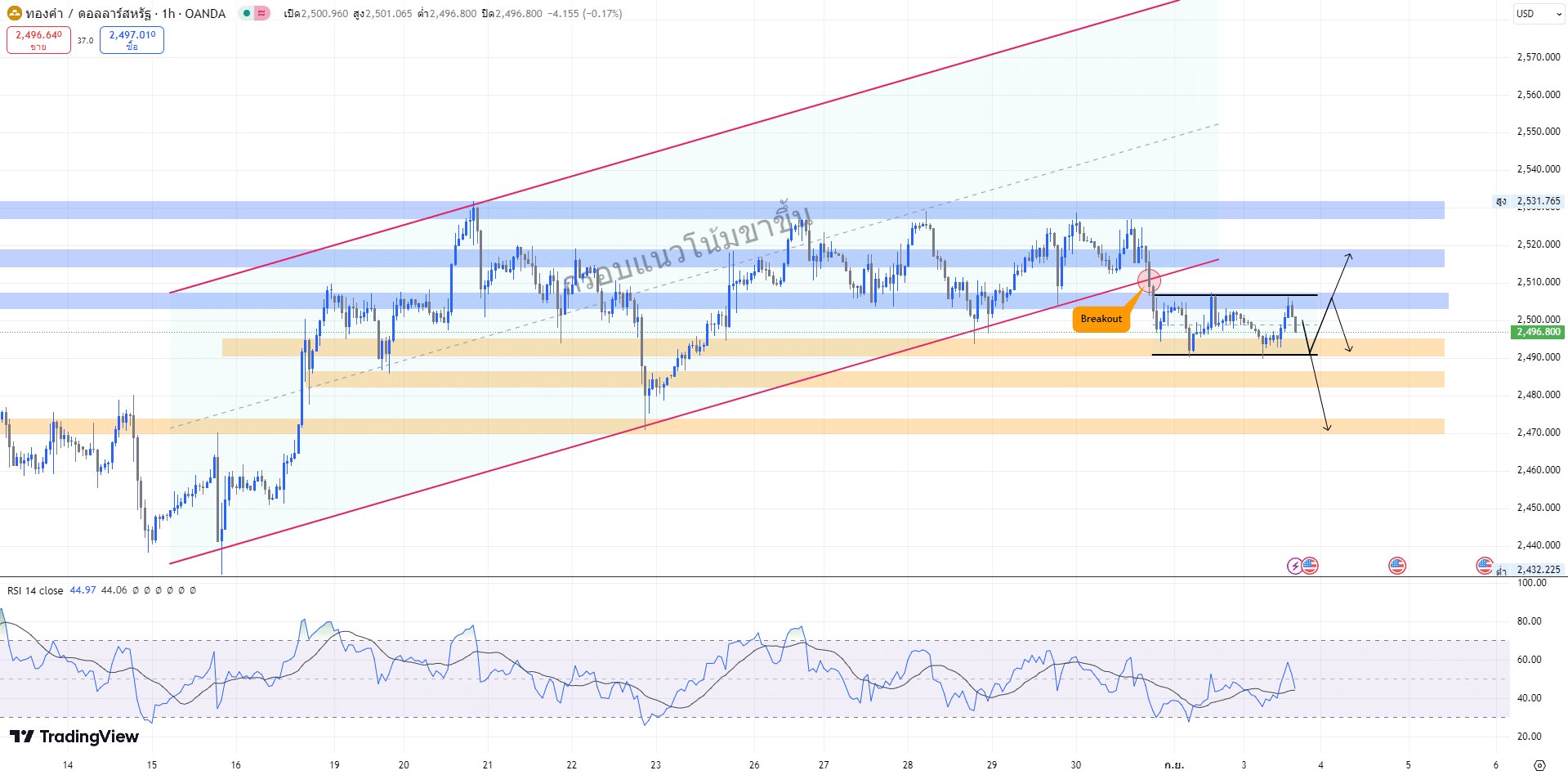Click the 2,570.000 price axis label
The width and height of the screenshot is (1568, 775).
(1539, 57)
